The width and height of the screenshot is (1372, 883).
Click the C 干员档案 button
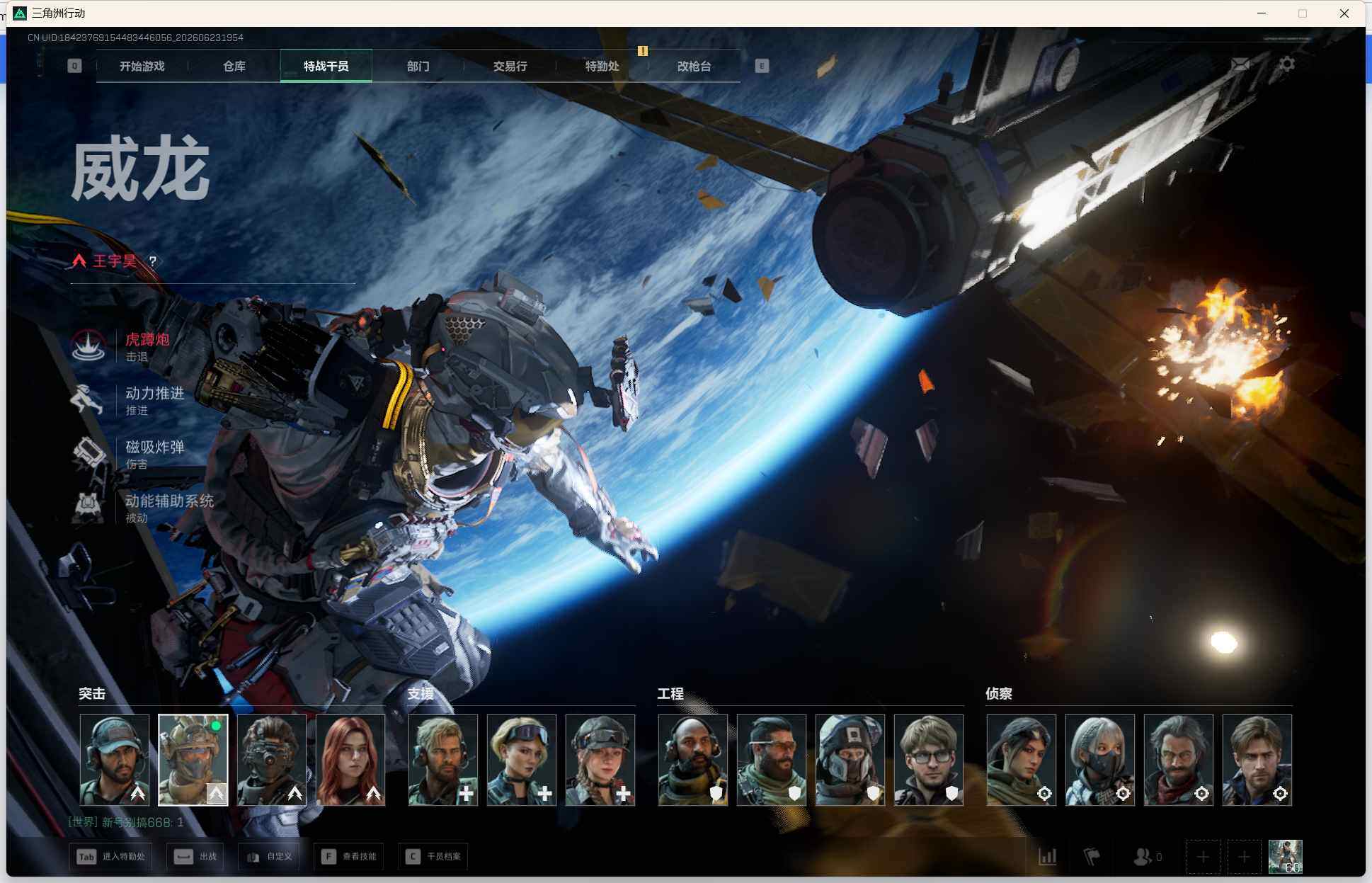pos(433,857)
